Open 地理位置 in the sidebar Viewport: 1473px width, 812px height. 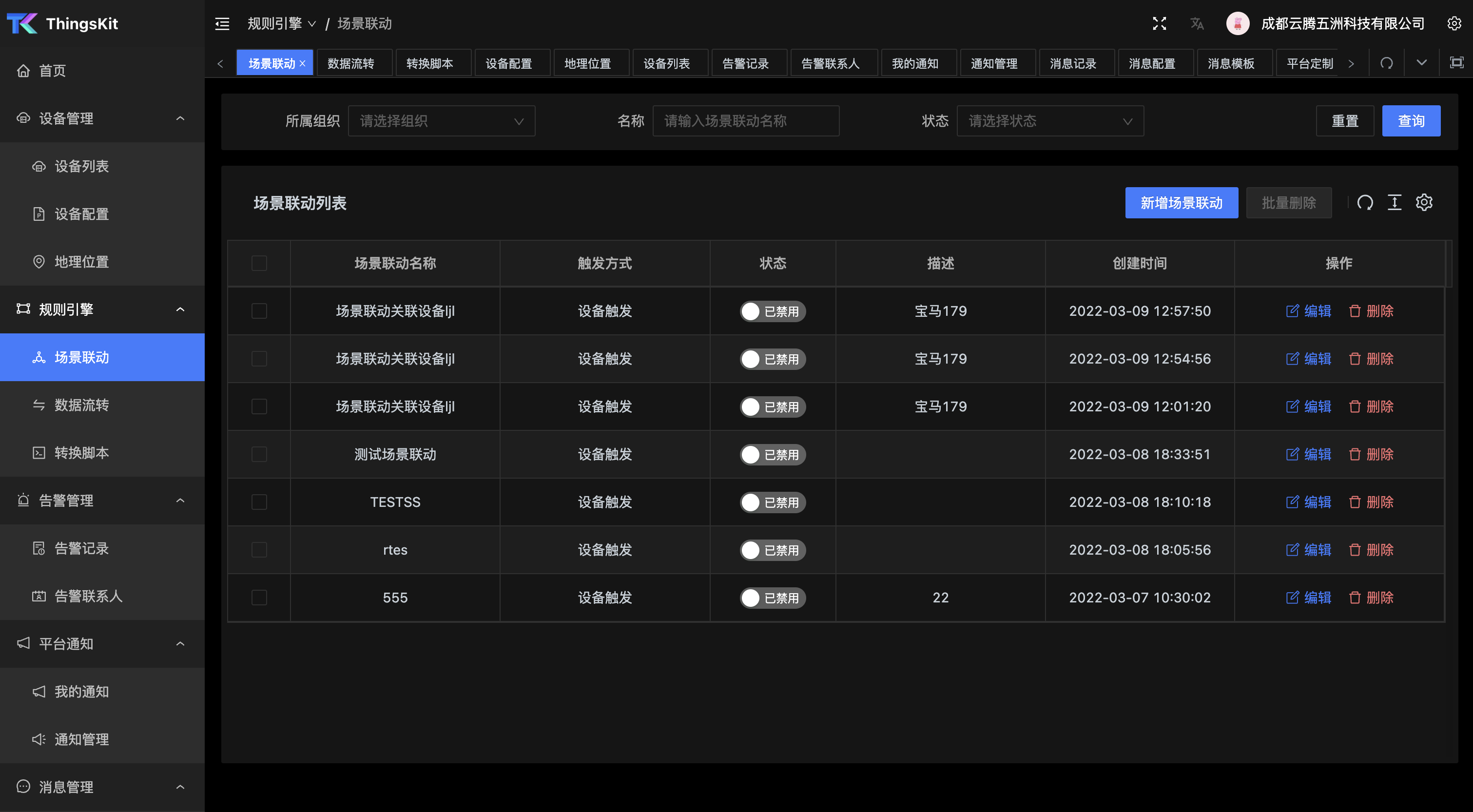click(102, 261)
